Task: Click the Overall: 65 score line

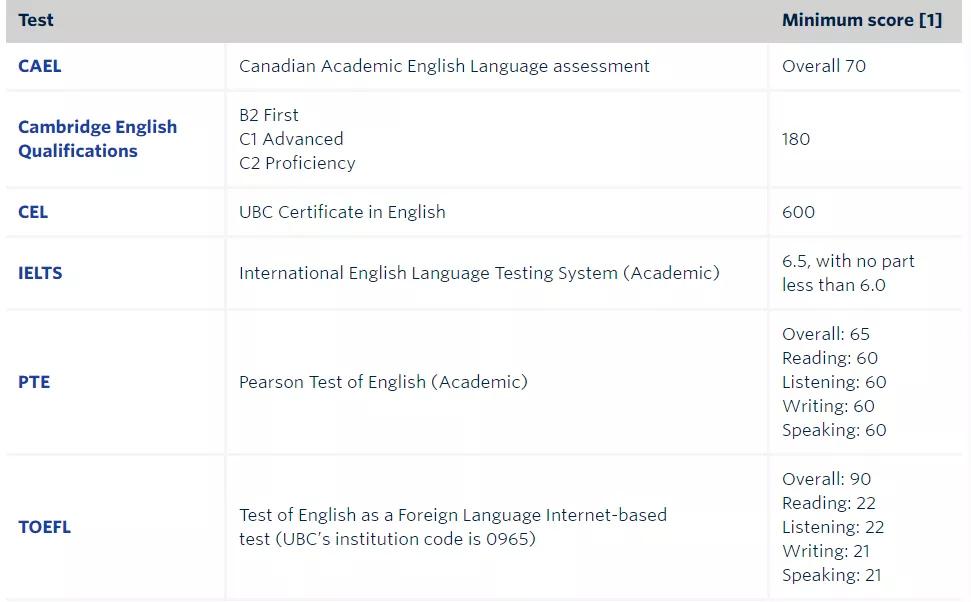Action: click(826, 334)
